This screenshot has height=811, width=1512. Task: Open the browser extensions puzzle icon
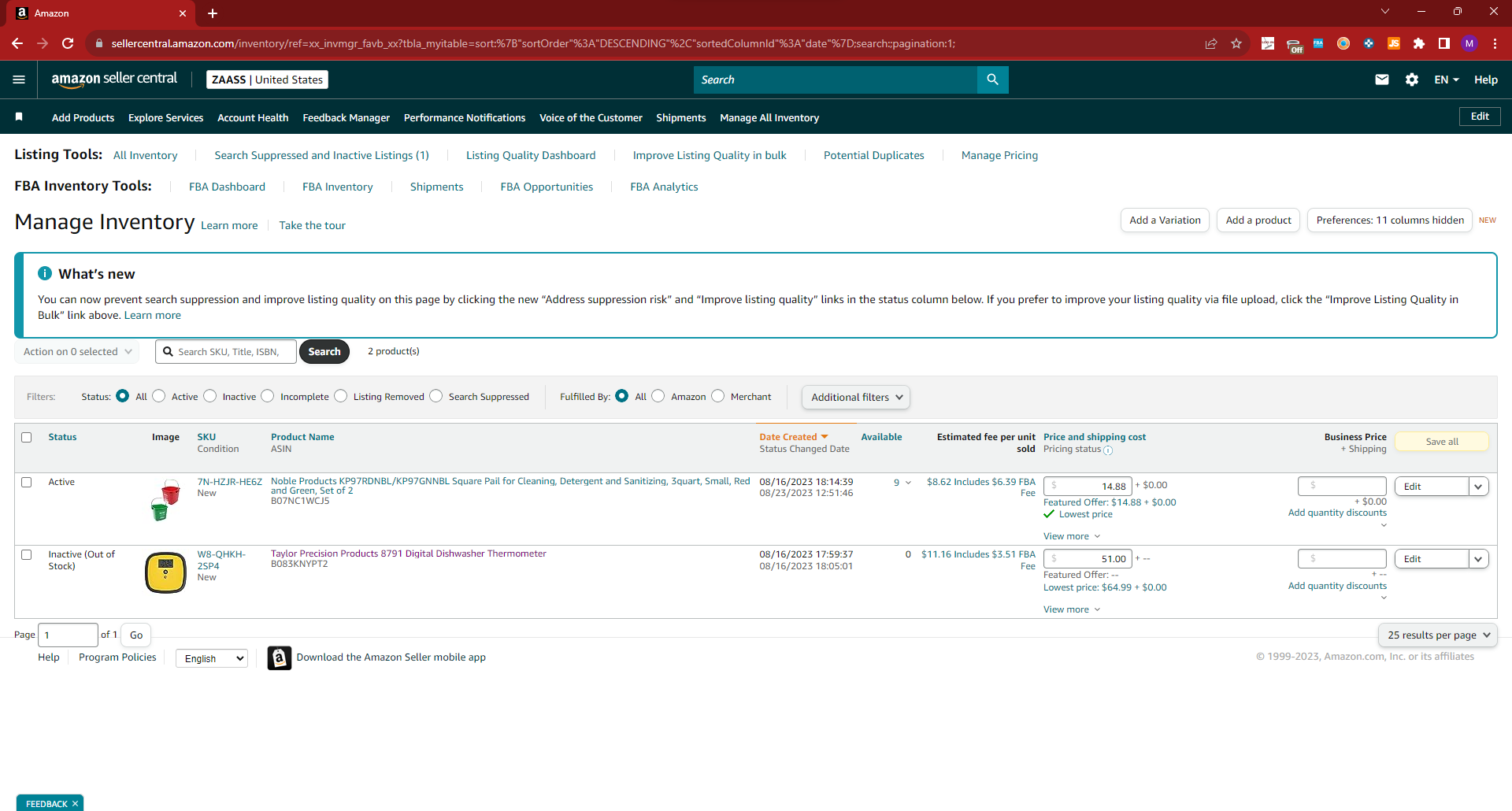tap(1419, 43)
